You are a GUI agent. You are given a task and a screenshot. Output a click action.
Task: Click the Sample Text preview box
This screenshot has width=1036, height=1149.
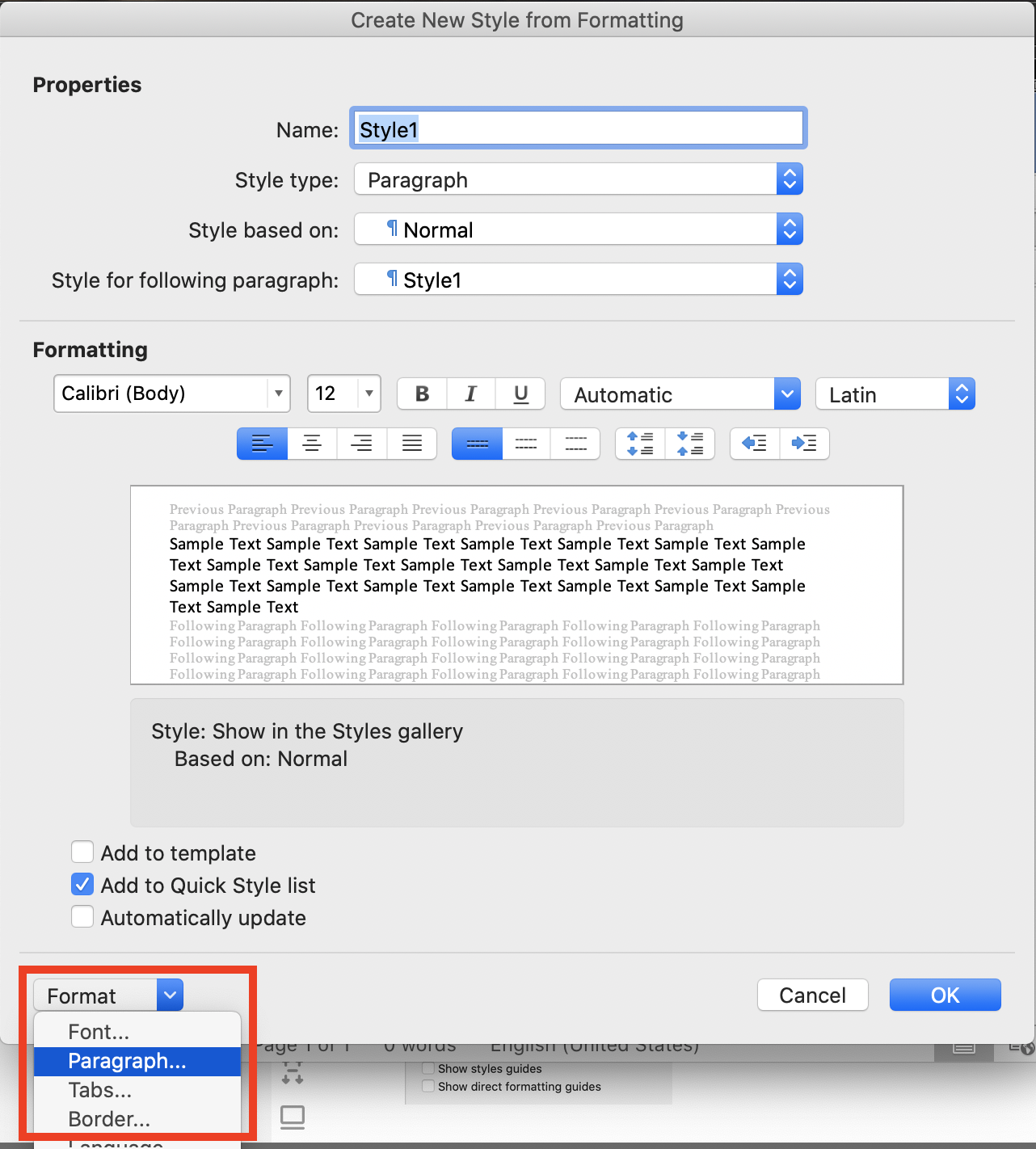[517, 585]
